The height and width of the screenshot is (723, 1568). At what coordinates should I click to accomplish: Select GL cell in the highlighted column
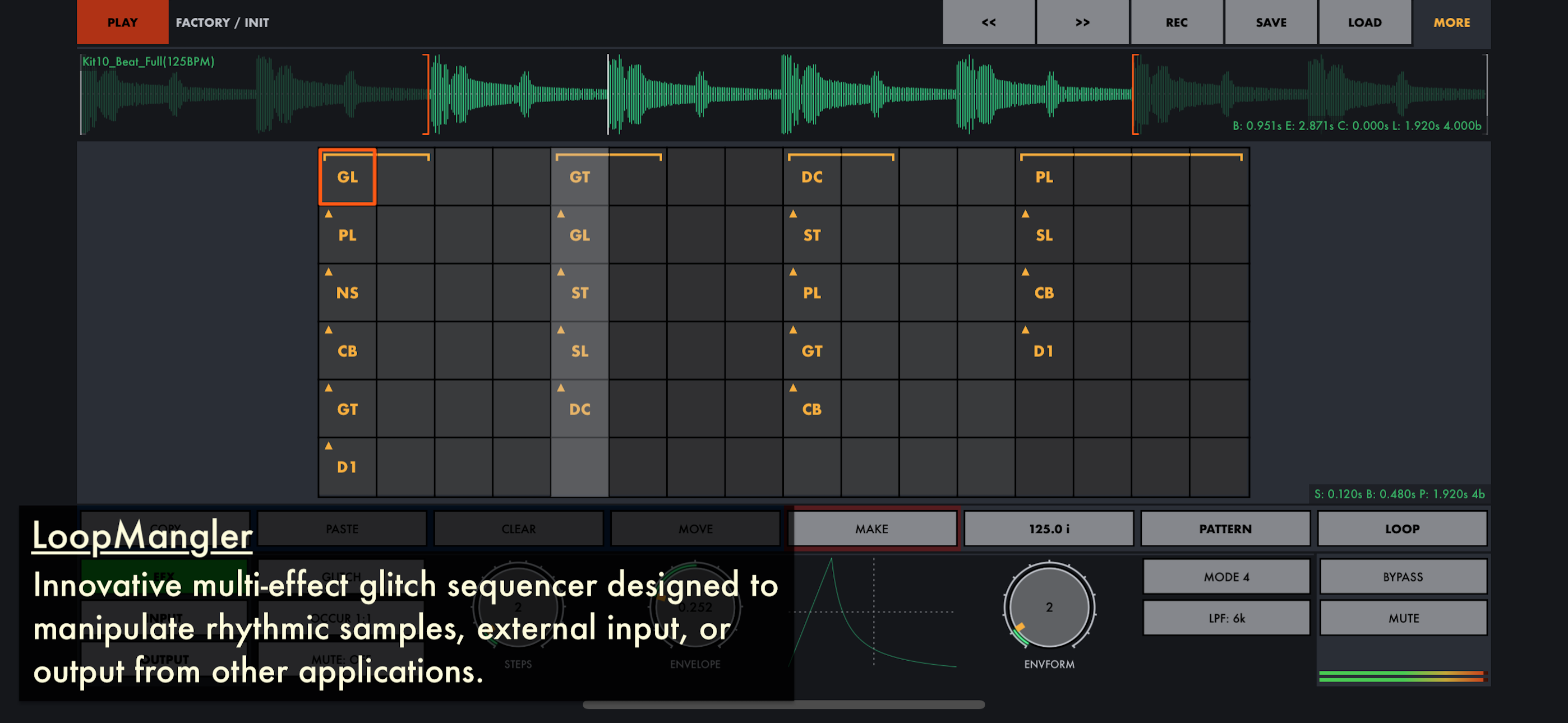[x=579, y=235]
